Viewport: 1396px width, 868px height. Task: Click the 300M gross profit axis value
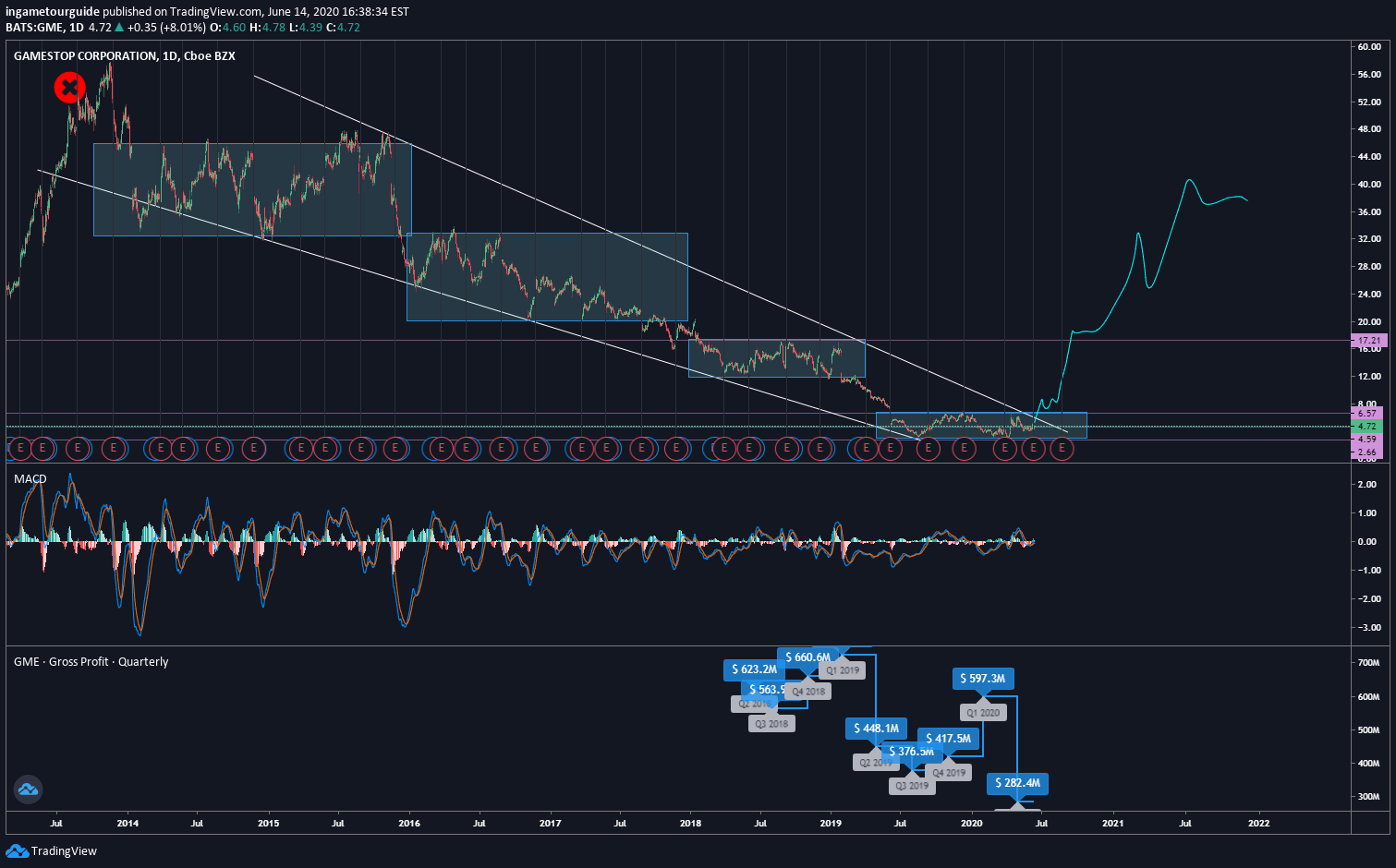point(1368,796)
